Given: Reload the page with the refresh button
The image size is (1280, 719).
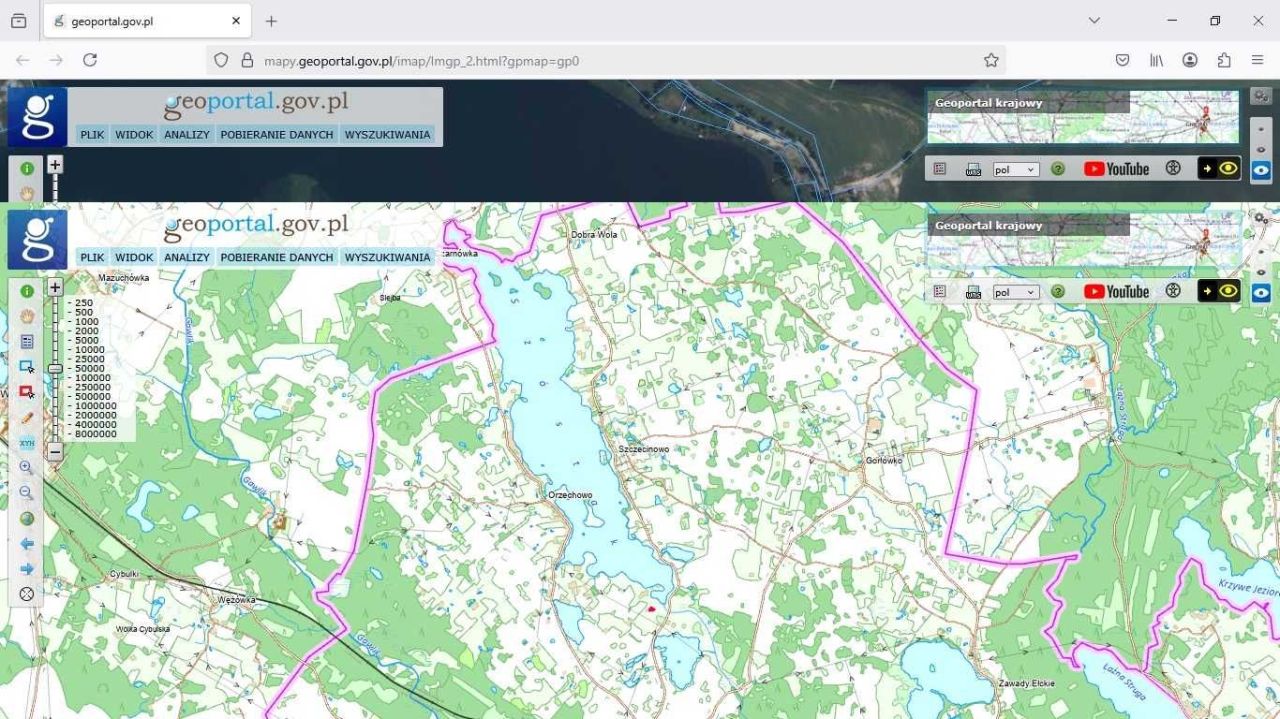Looking at the screenshot, I should point(90,60).
